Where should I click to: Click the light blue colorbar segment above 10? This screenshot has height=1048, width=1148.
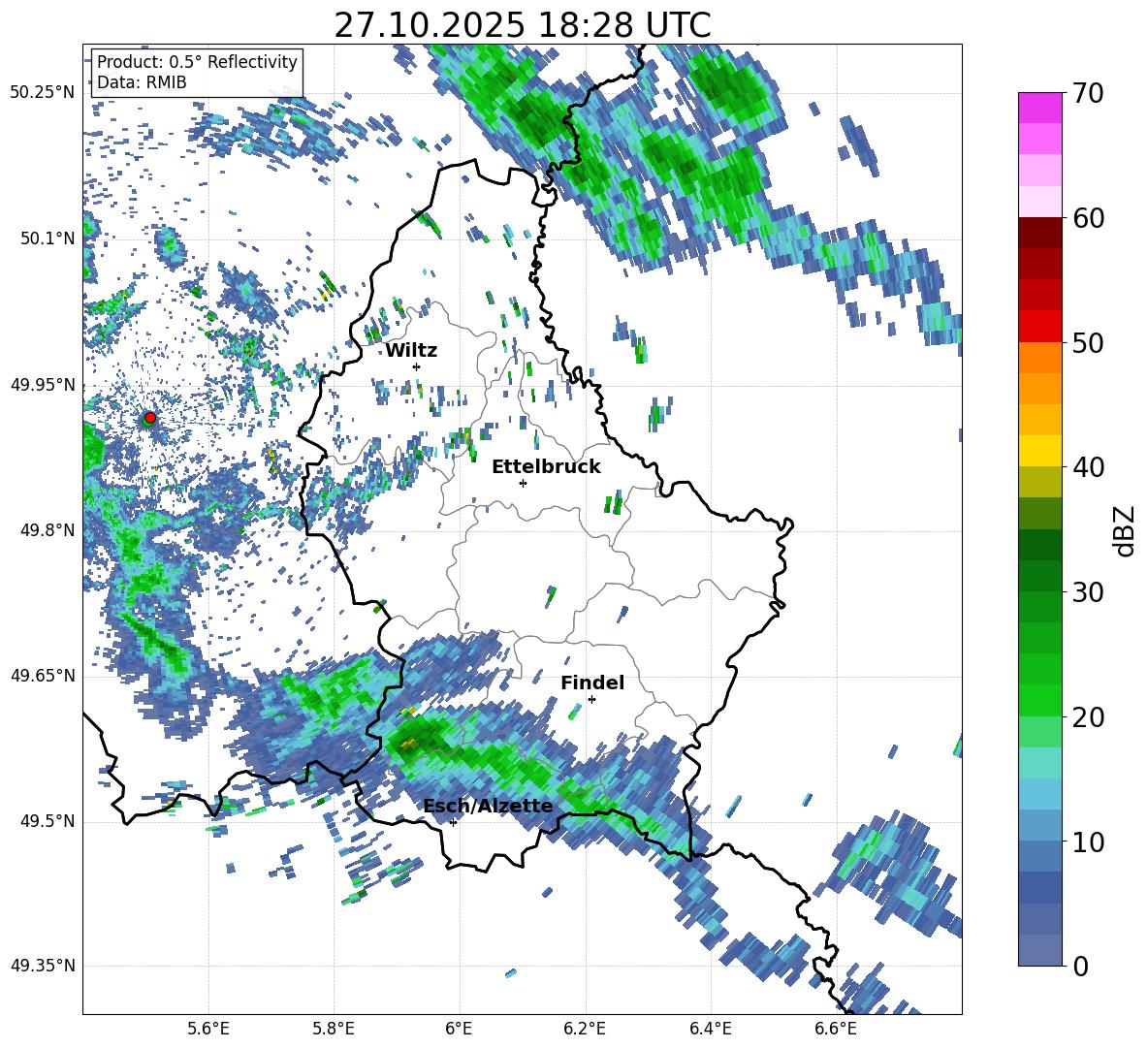[1039, 826]
